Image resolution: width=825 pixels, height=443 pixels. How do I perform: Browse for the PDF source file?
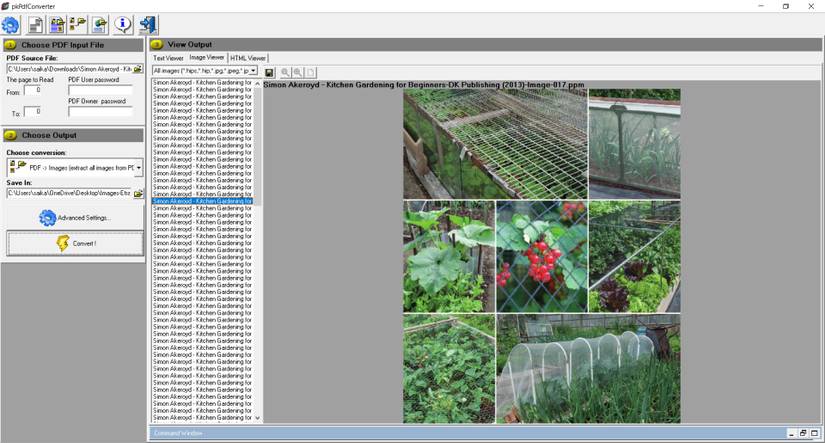(138, 69)
